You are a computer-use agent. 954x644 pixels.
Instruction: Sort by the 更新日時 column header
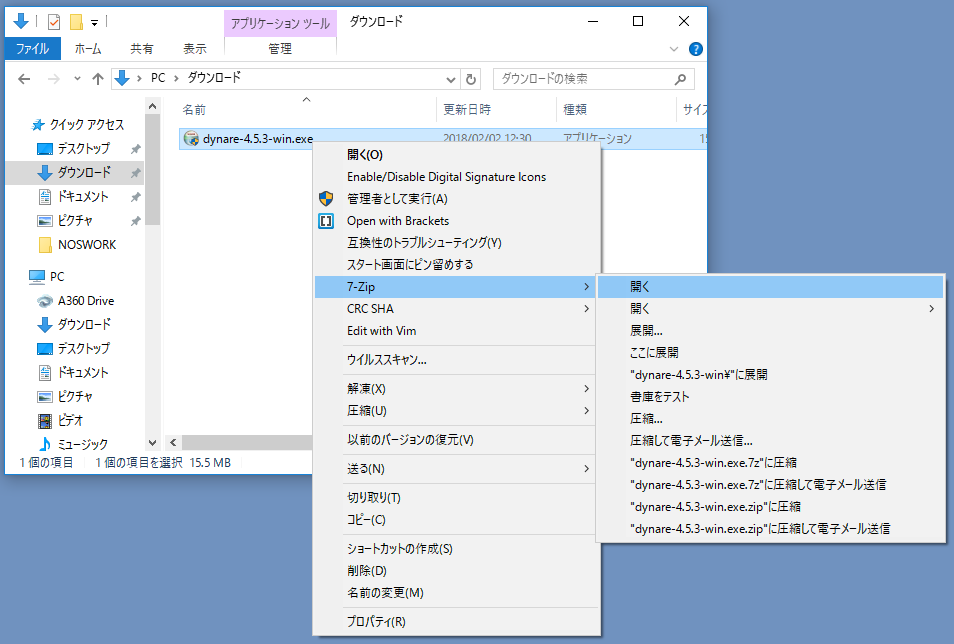467,110
